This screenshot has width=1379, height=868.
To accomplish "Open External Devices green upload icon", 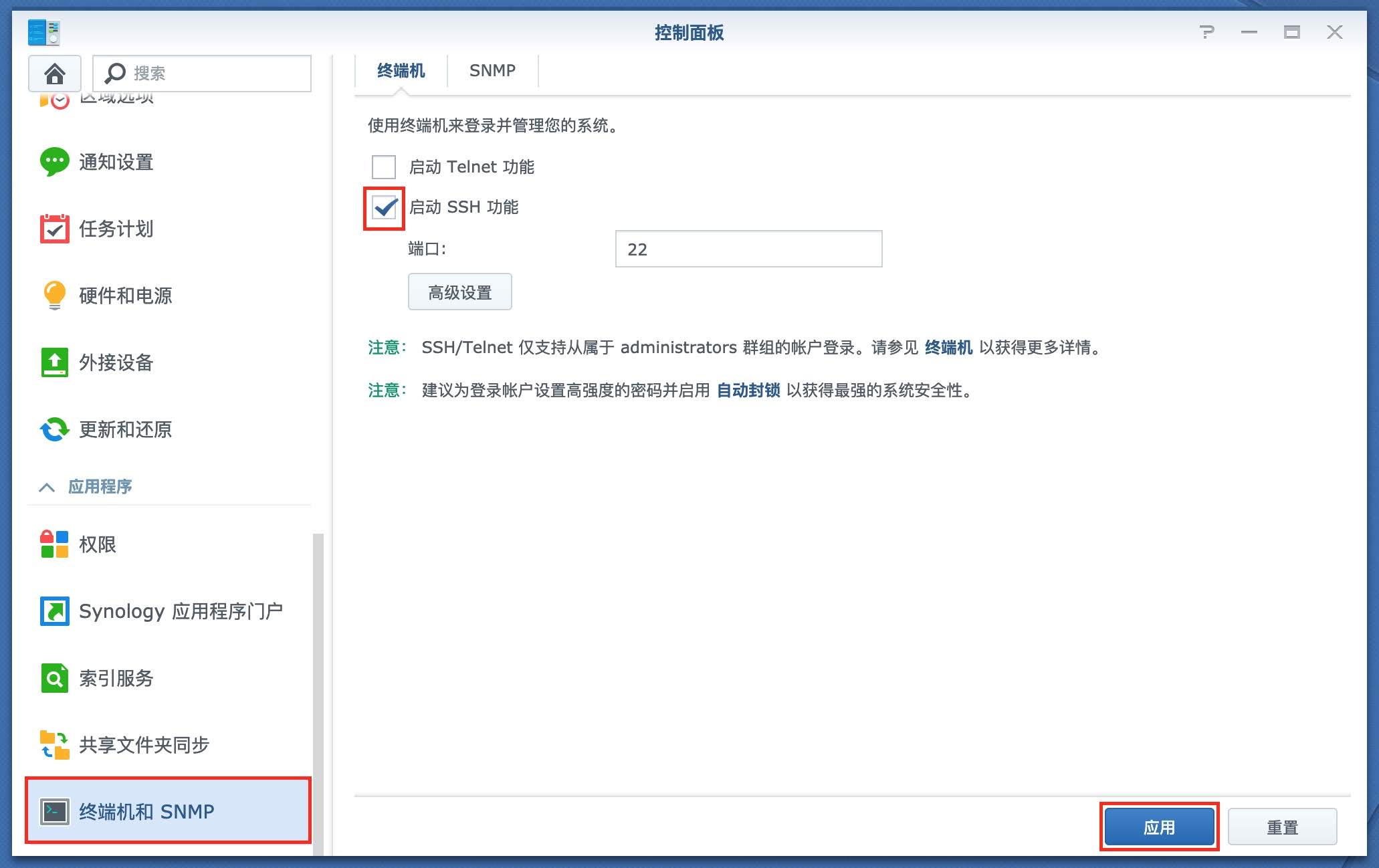I will (x=54, y=362).
